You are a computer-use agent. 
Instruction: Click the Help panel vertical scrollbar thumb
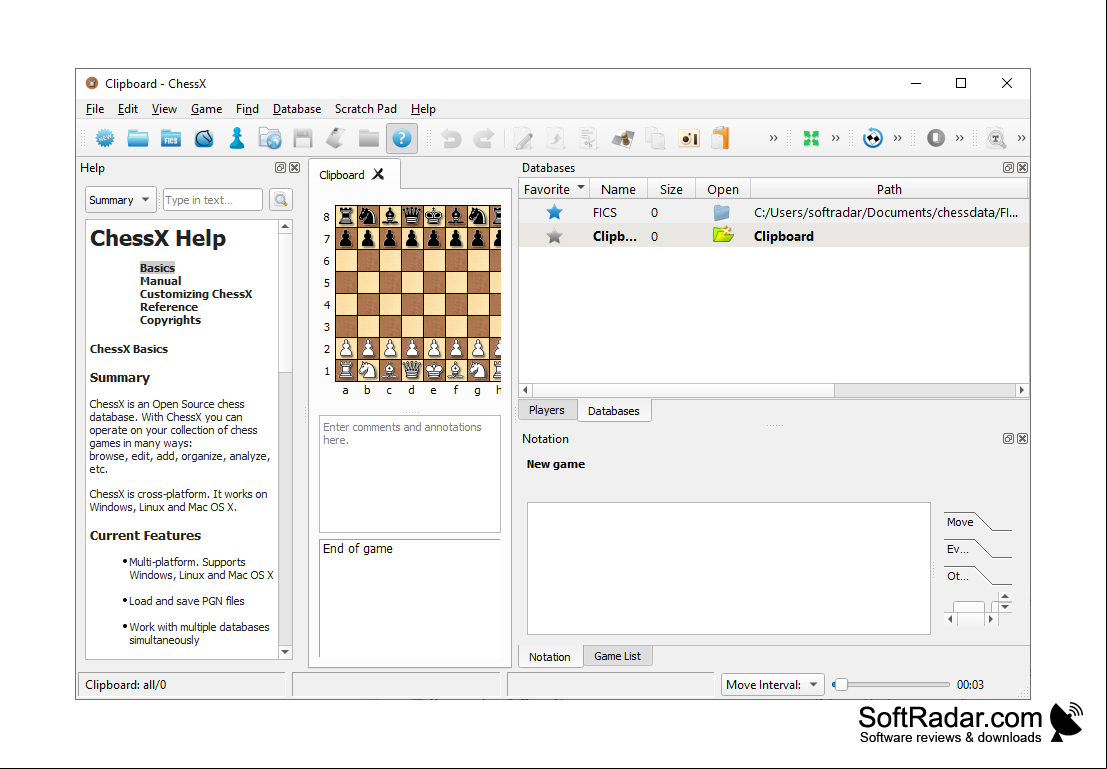pyautogui.click(x=285, y=304)
